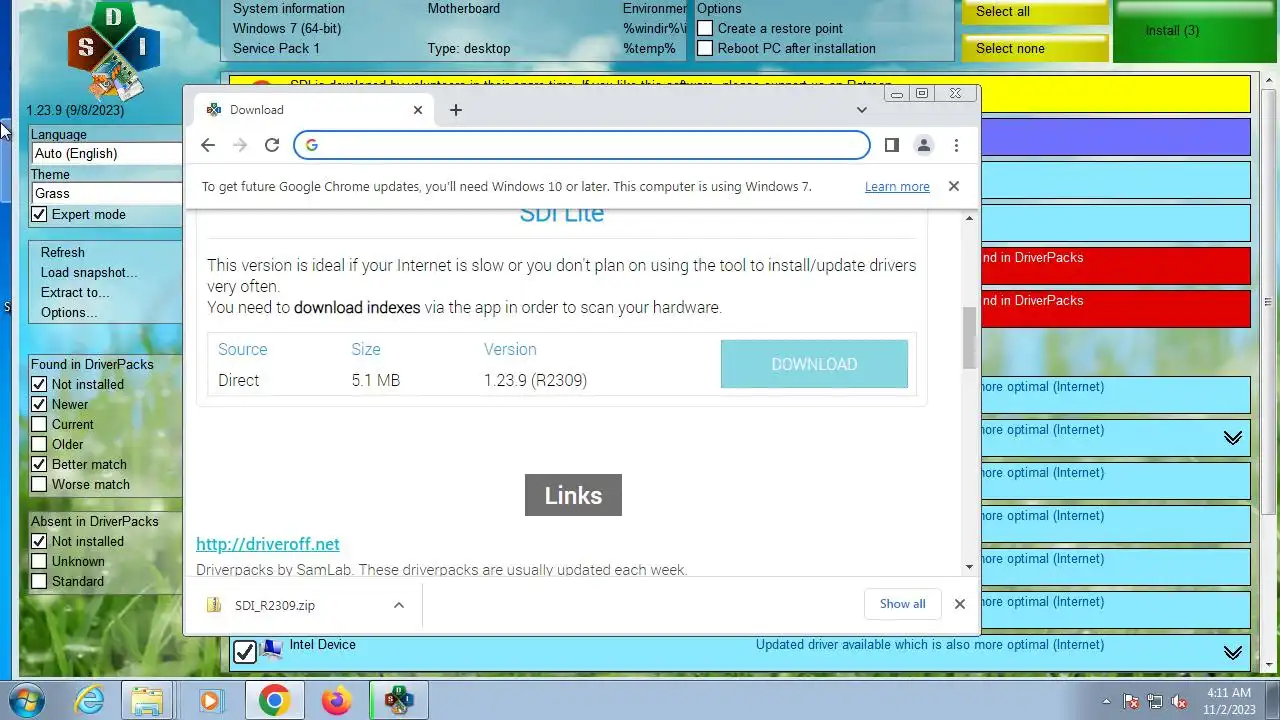Open Chrome's tab search chevron
This screenshot has width=1280, height=720.
point(862,110)
